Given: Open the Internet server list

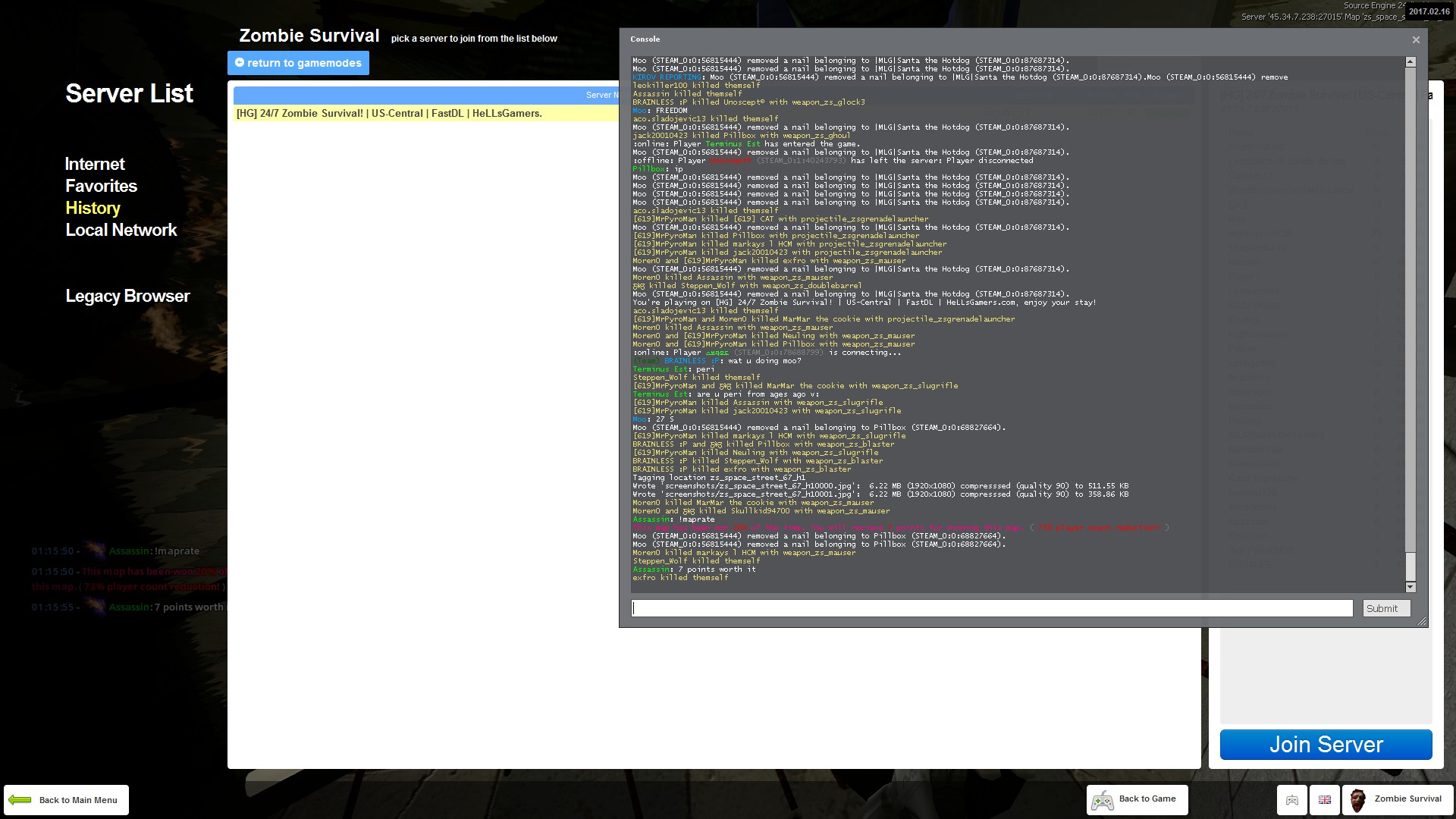Looking at the screenshot, I should 95,164.
